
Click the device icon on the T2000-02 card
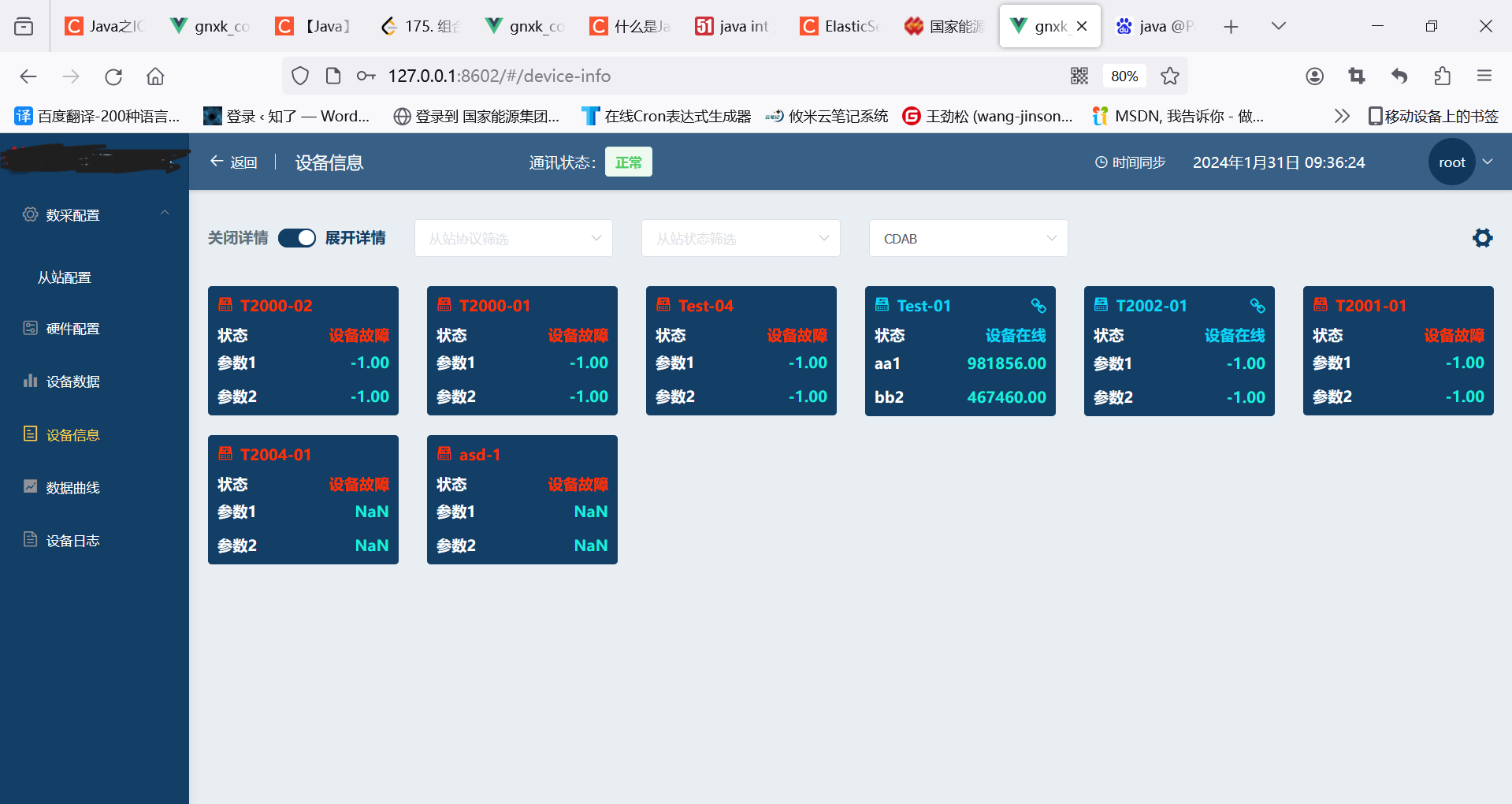coord(225,304)
